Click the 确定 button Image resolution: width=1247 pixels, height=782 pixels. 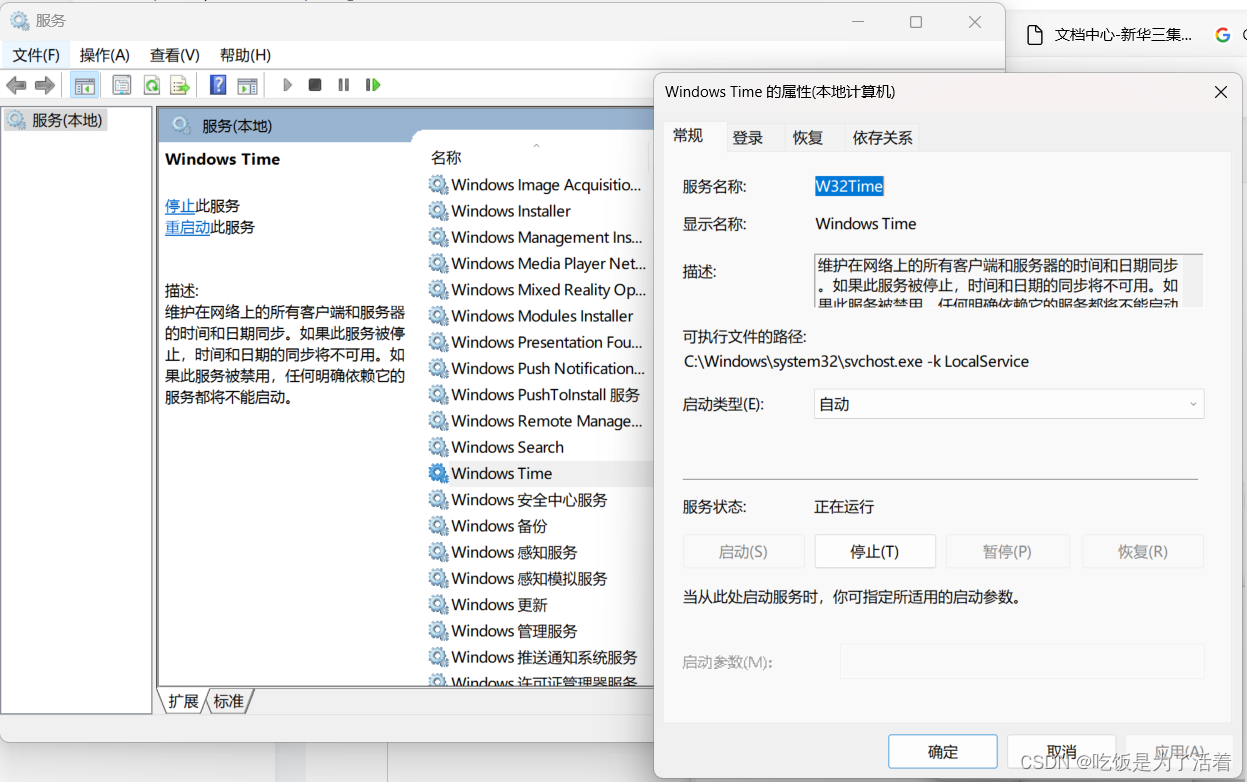point(943,752)
